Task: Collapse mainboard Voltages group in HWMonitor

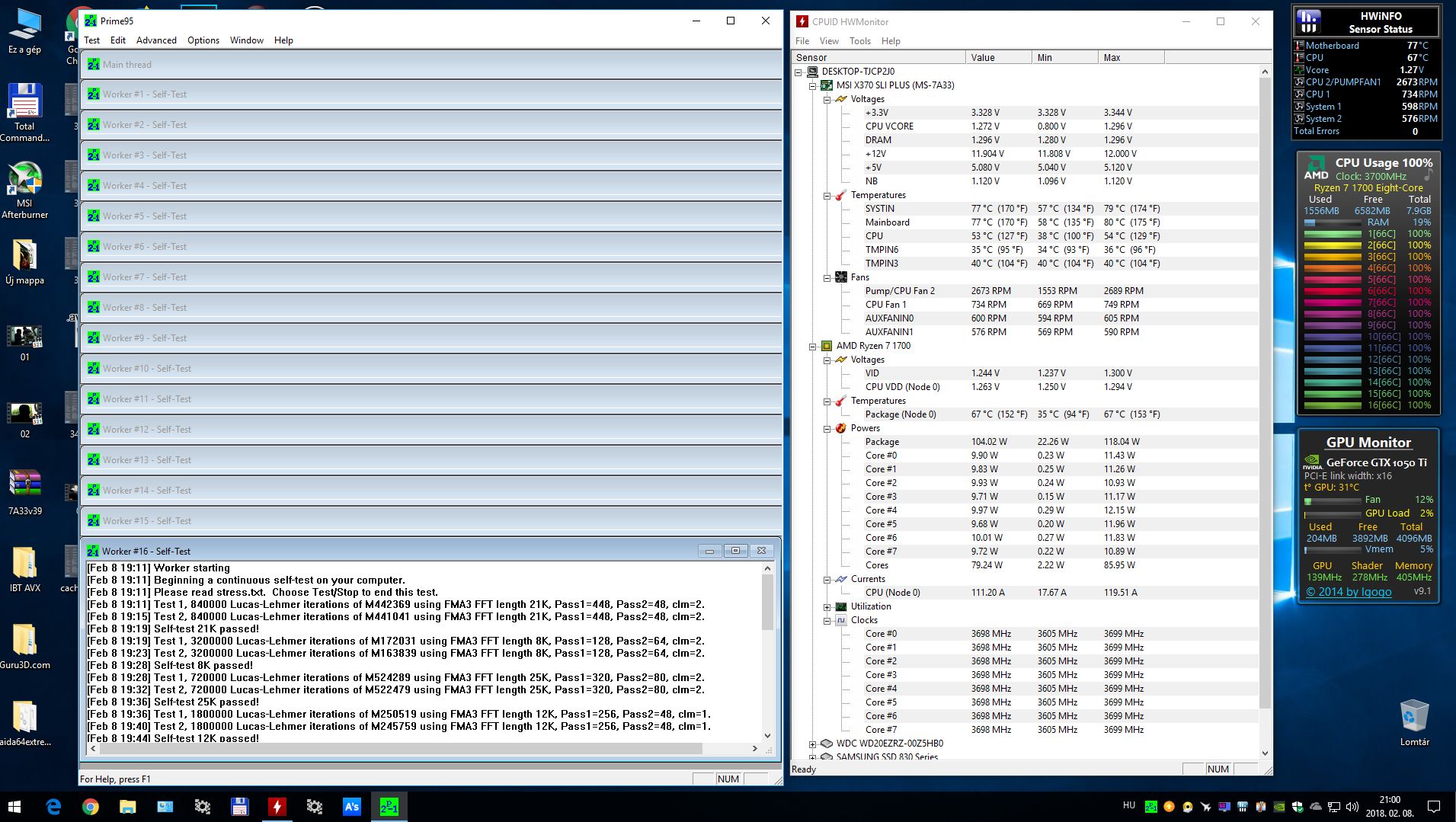Action: 827,99
